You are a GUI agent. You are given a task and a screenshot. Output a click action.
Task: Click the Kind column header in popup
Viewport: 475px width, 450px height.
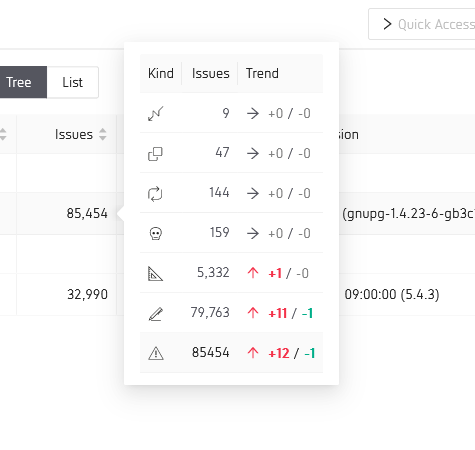(161, 73)
